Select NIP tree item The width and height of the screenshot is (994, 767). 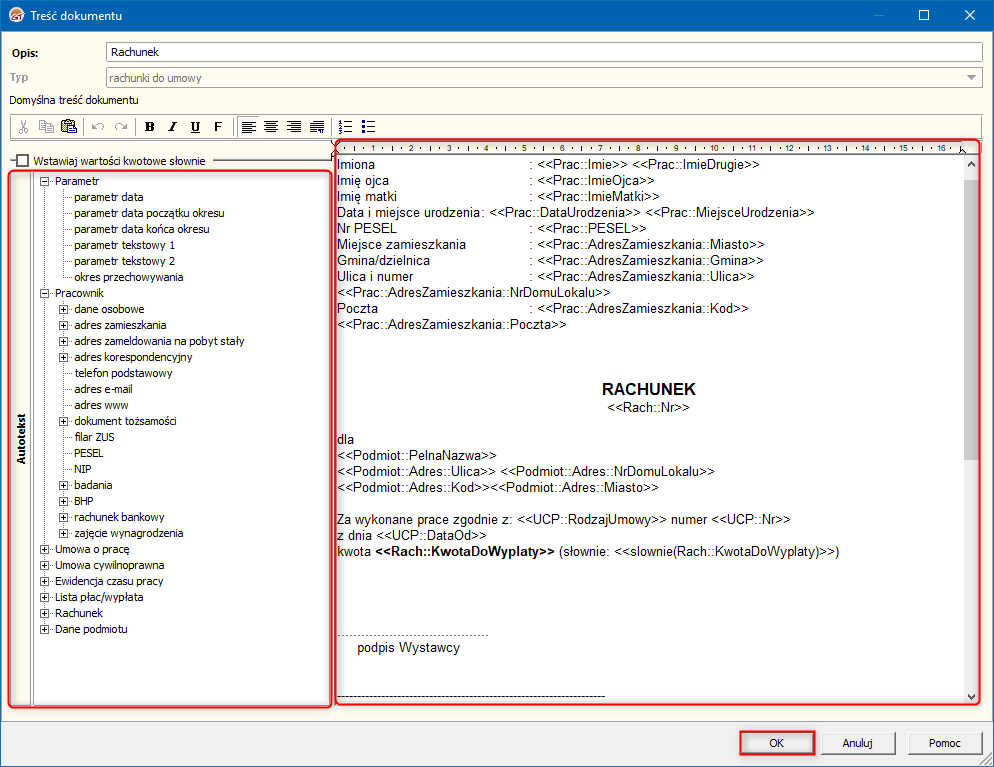pyautogui.click(x=82, y=469)
